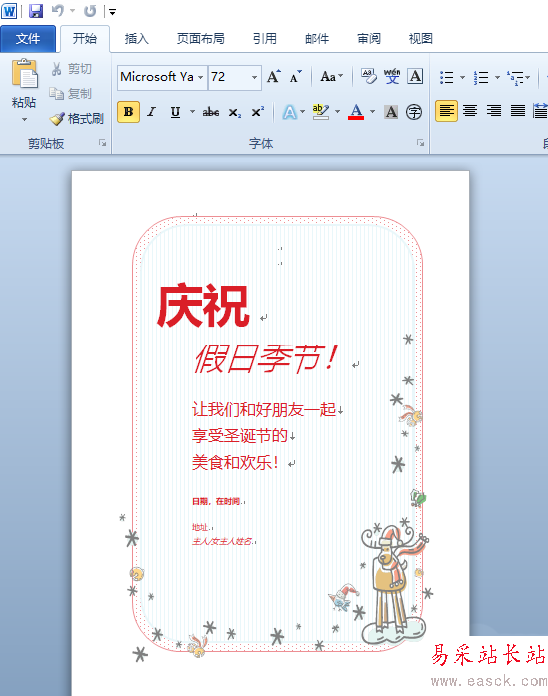Center the text

(470, 111)
